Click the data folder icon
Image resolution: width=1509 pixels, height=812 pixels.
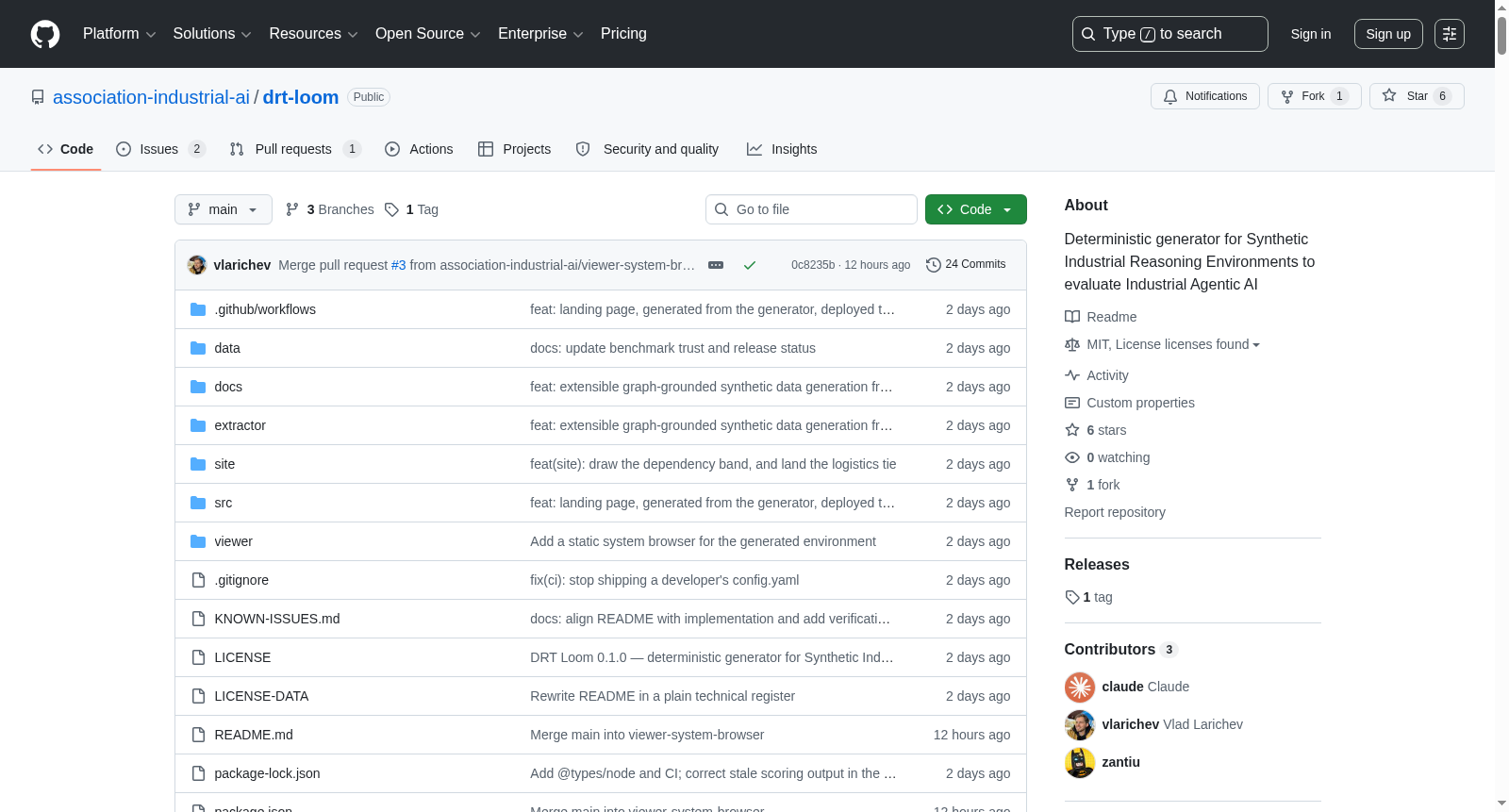(x=198, y=348)
